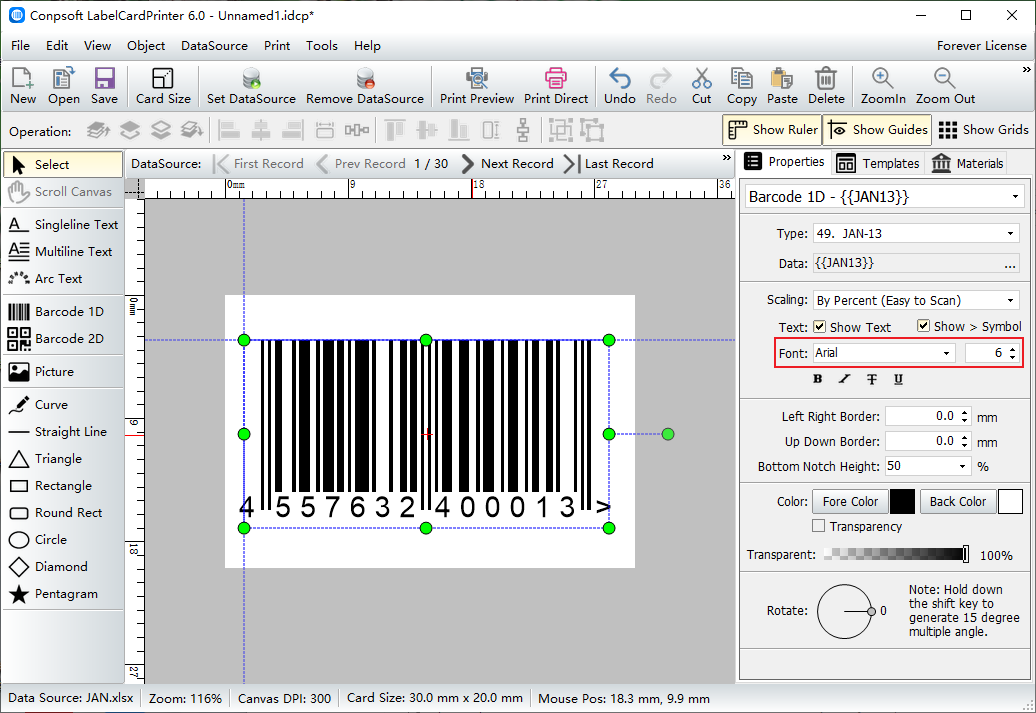Open the Tools menu

322,46
